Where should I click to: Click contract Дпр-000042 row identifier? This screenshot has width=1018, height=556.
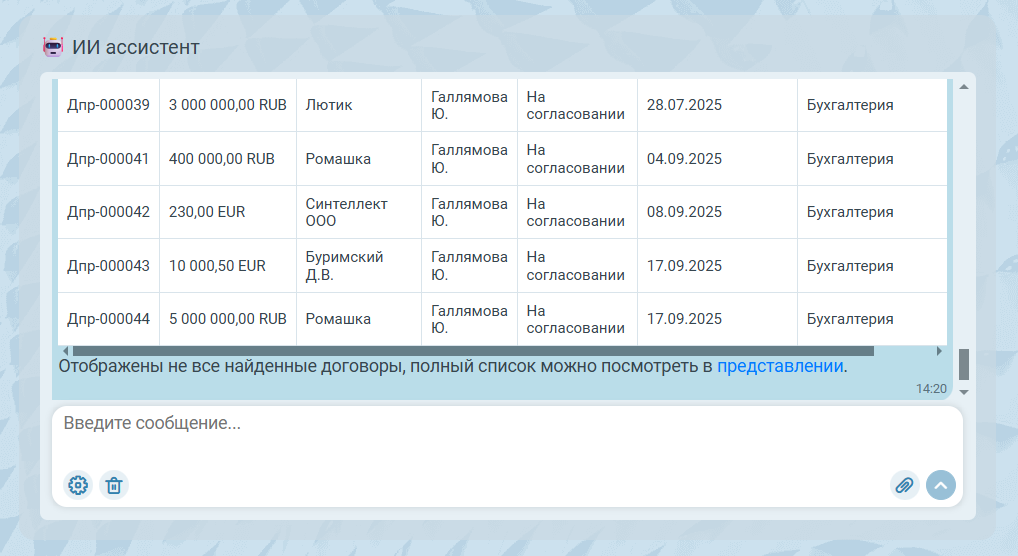pyautogui.click(x=108, y=212)
